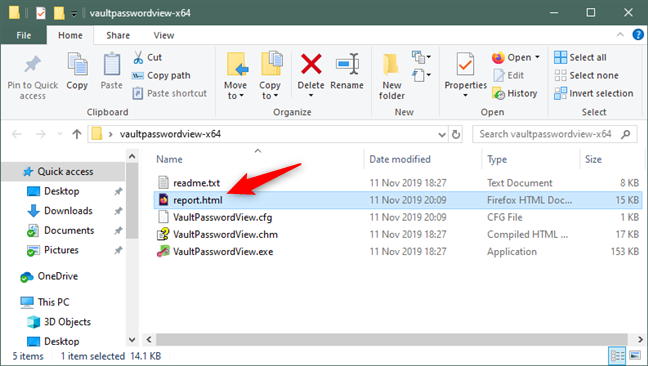648x366 pixels.
Task: Expand the Open with dropdown arrow
Action: coord(537,57)
